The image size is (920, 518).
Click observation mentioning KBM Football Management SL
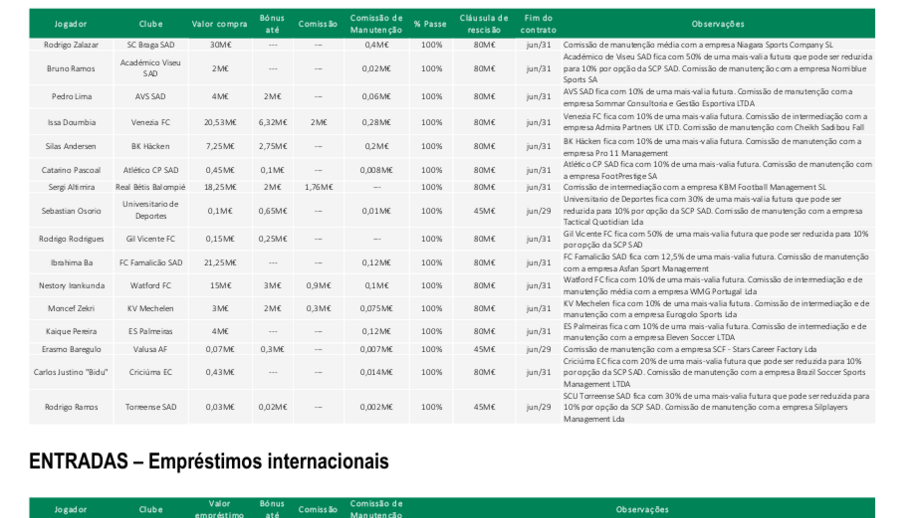pos(694,187)
